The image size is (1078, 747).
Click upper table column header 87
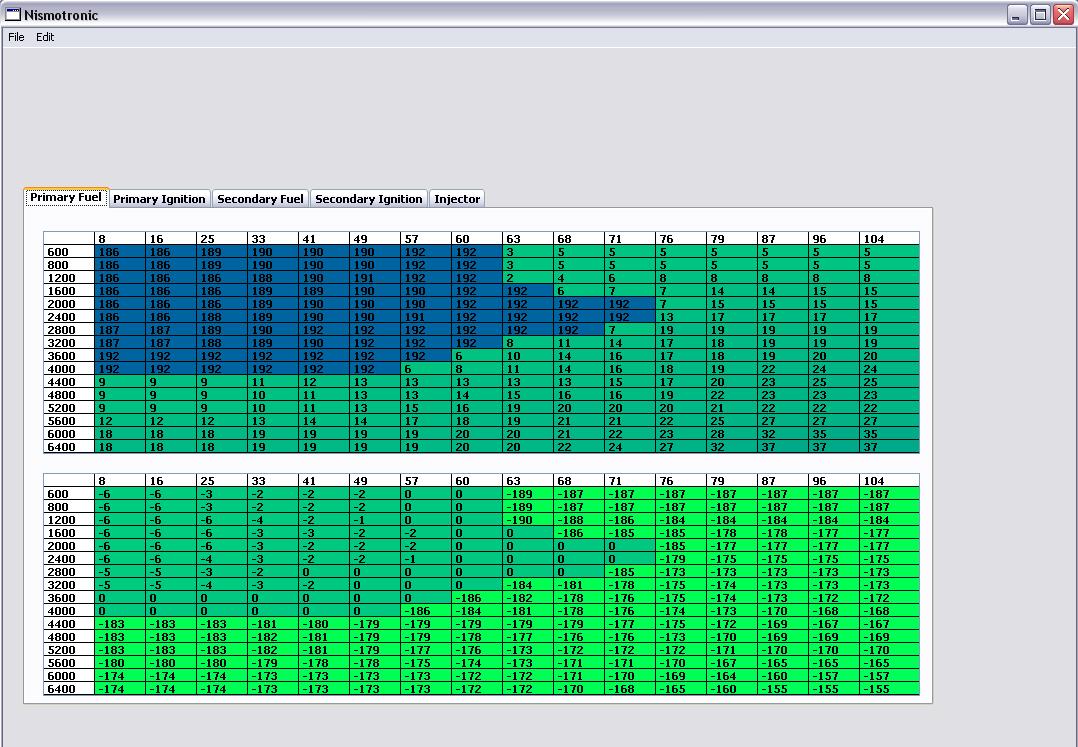[x=782, y=239]
